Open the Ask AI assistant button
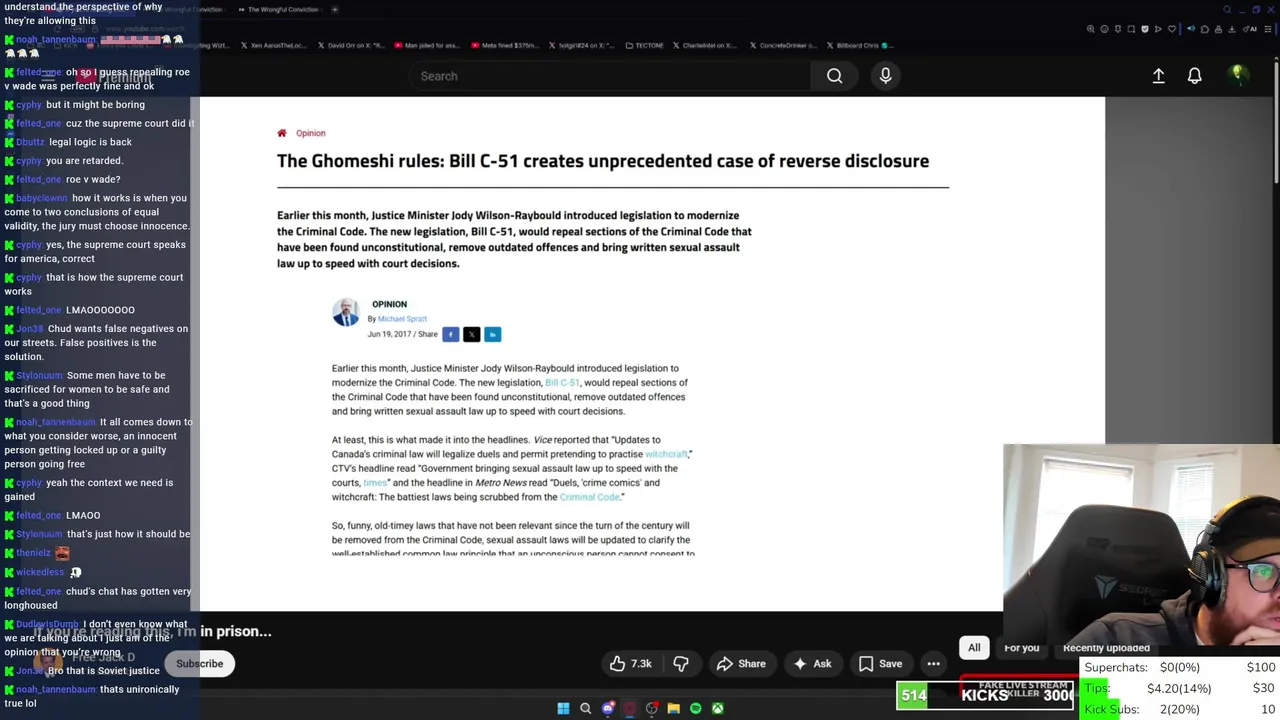The height and width of the screenshot is (720, 1280). (811, 663)
